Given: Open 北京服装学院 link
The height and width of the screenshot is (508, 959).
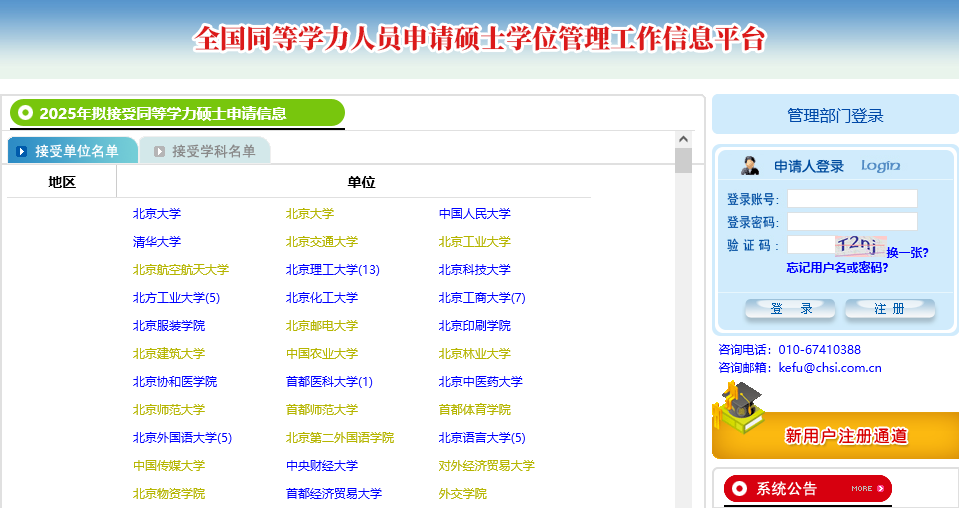Looking at the screenshot, I should [x=169, y=326].
